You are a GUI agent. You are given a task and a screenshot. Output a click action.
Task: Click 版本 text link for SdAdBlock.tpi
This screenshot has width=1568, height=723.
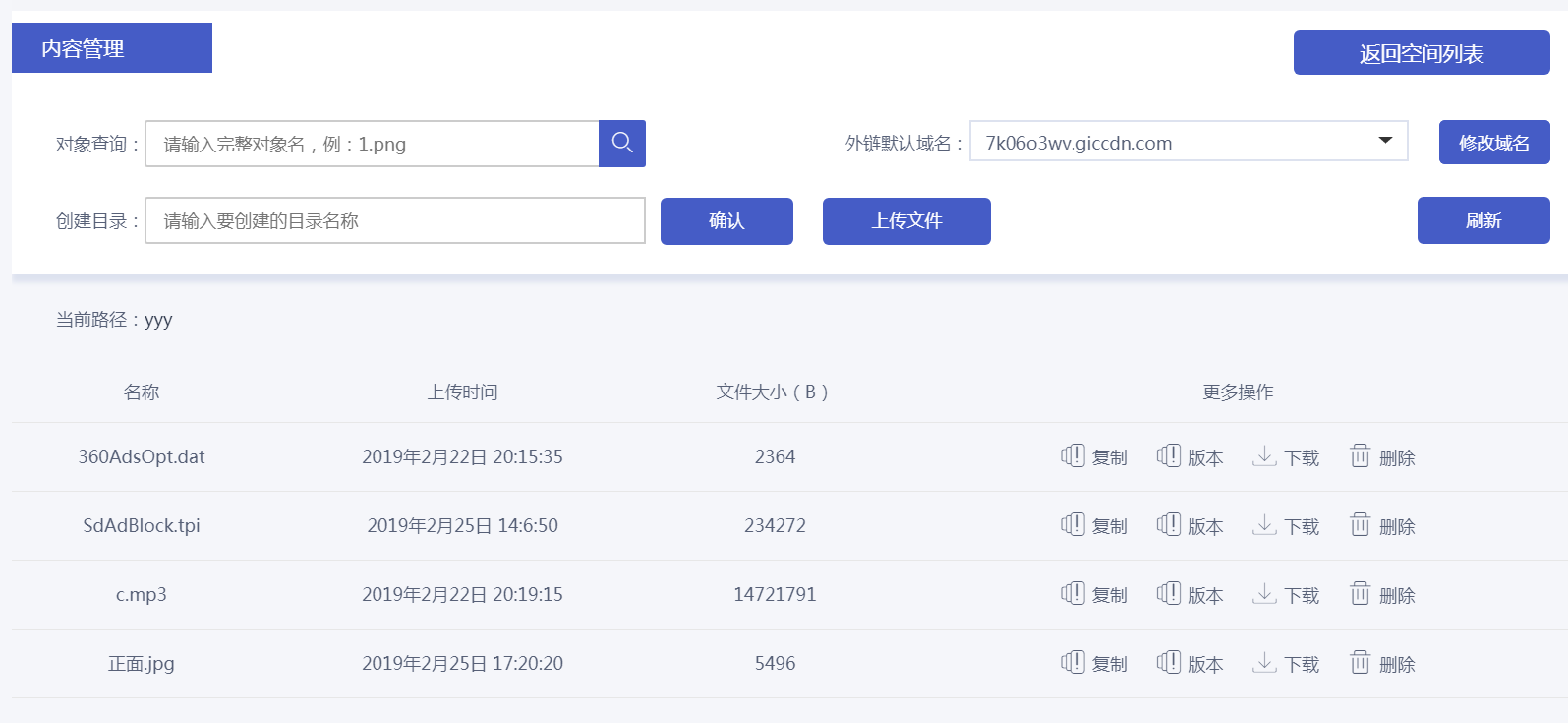(x=1205, y=526)
